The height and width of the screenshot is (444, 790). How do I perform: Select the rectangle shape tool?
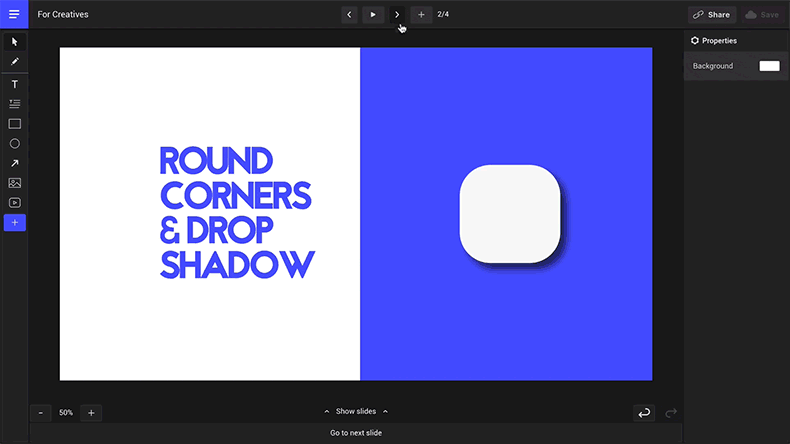pos(14,124)
